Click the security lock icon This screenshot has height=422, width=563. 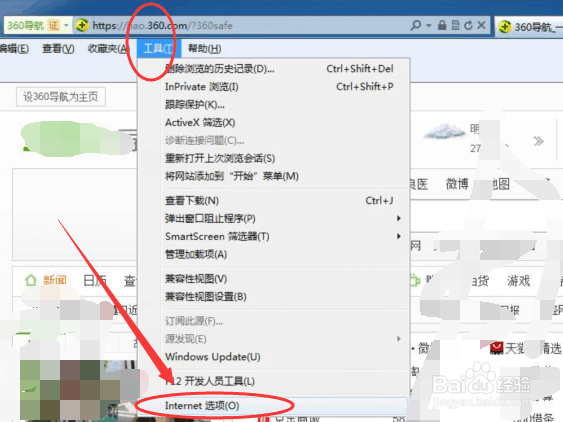[x=442, y=25]
